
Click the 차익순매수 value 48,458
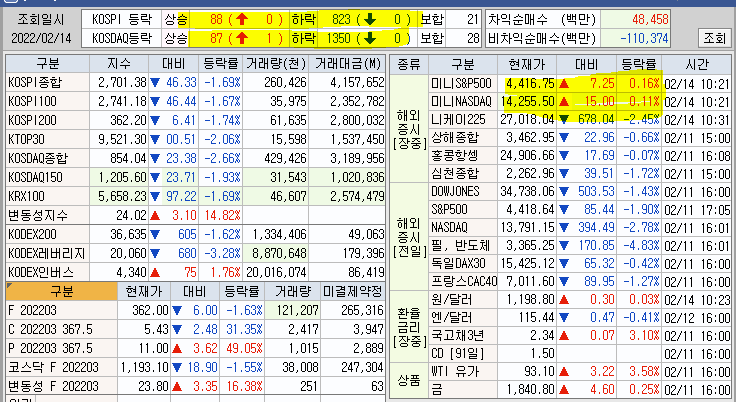pyautogui.click(x=650, y=19)
